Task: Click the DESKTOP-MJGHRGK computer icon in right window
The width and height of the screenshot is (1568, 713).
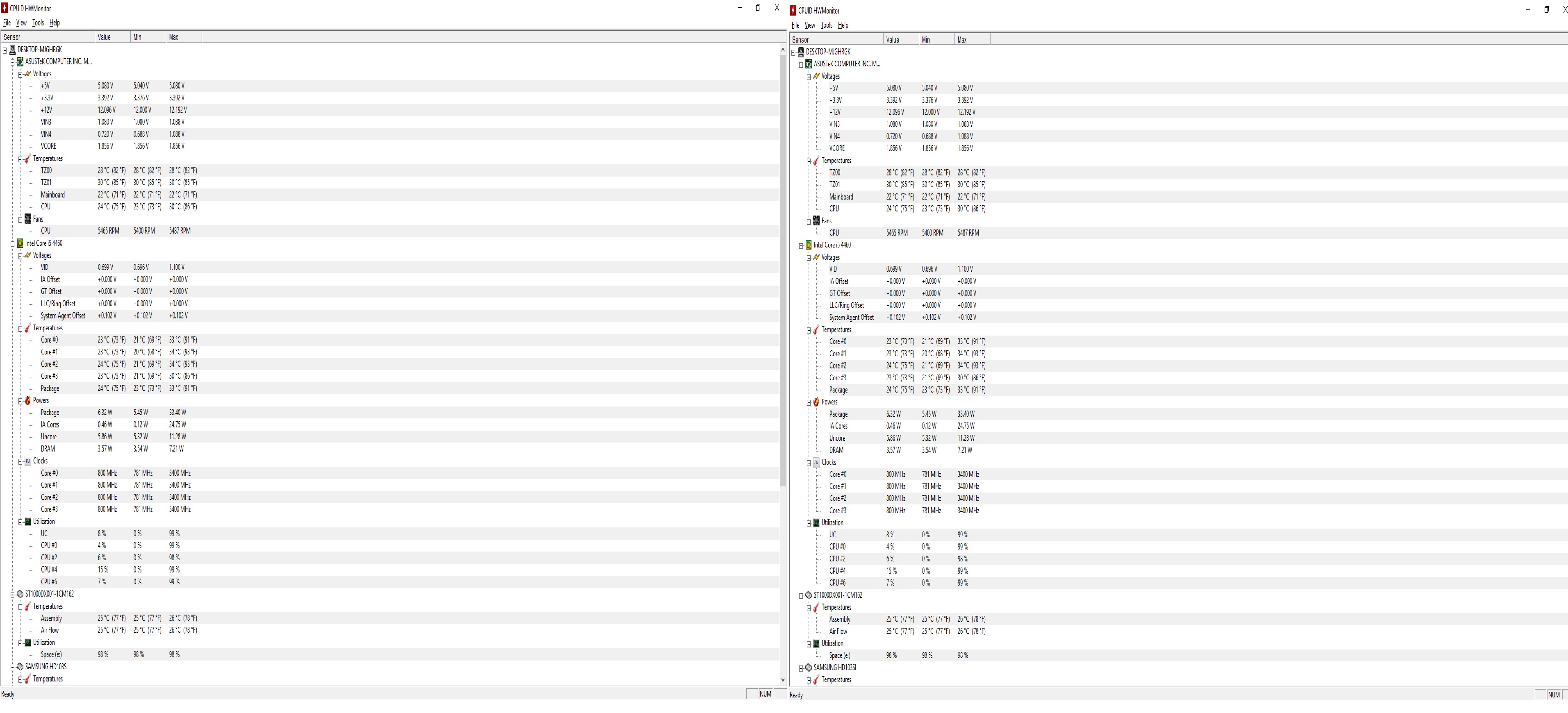Action: pyautogui.click(x=800, y=52)
